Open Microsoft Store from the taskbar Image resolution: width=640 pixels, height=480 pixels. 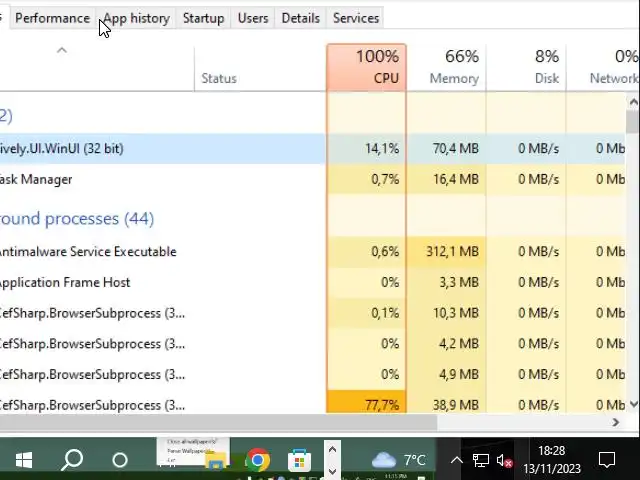click(299, 460)
